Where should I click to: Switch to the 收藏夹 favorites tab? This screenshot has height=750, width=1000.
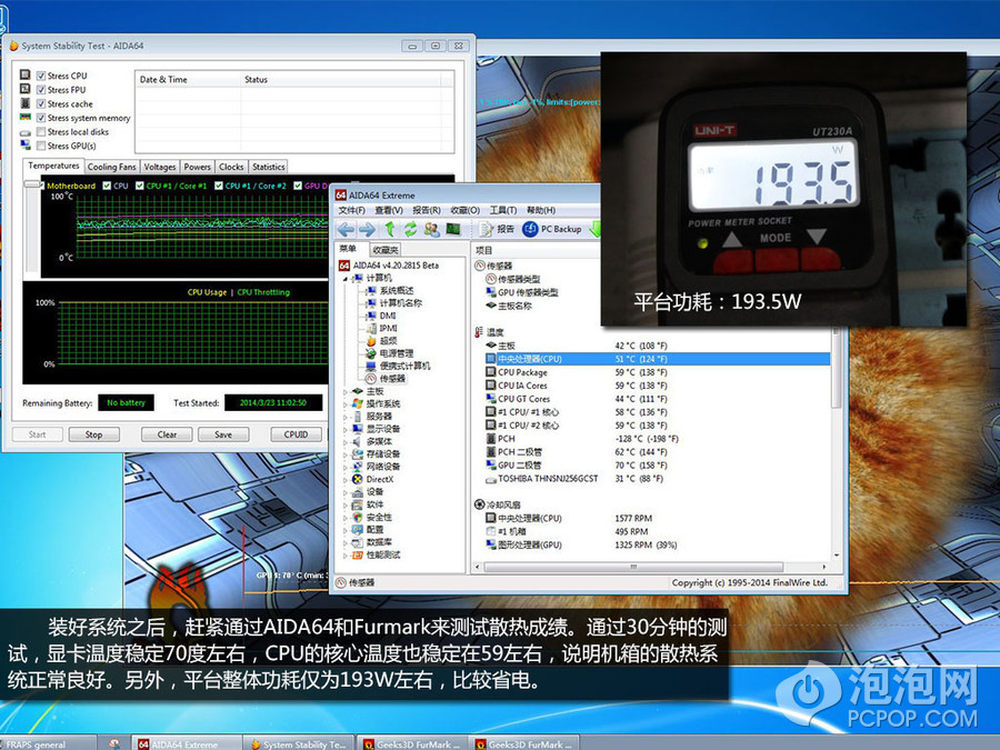coord(385,250)
